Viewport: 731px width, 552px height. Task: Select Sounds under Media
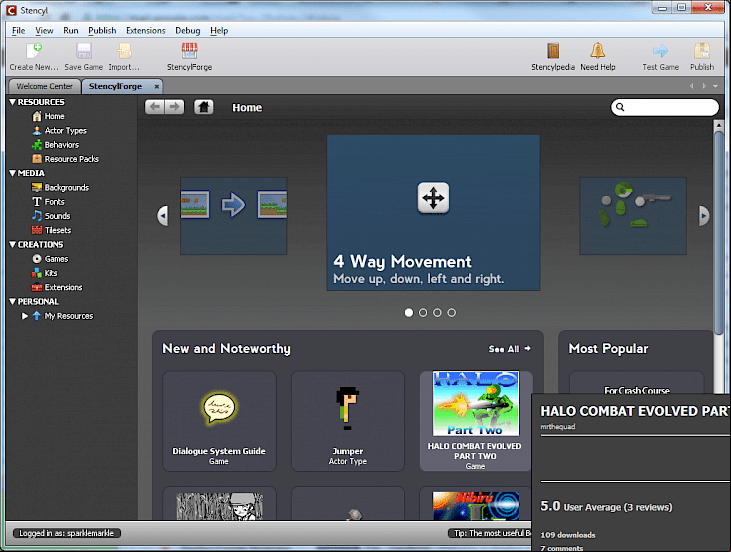tap(51, 216)
